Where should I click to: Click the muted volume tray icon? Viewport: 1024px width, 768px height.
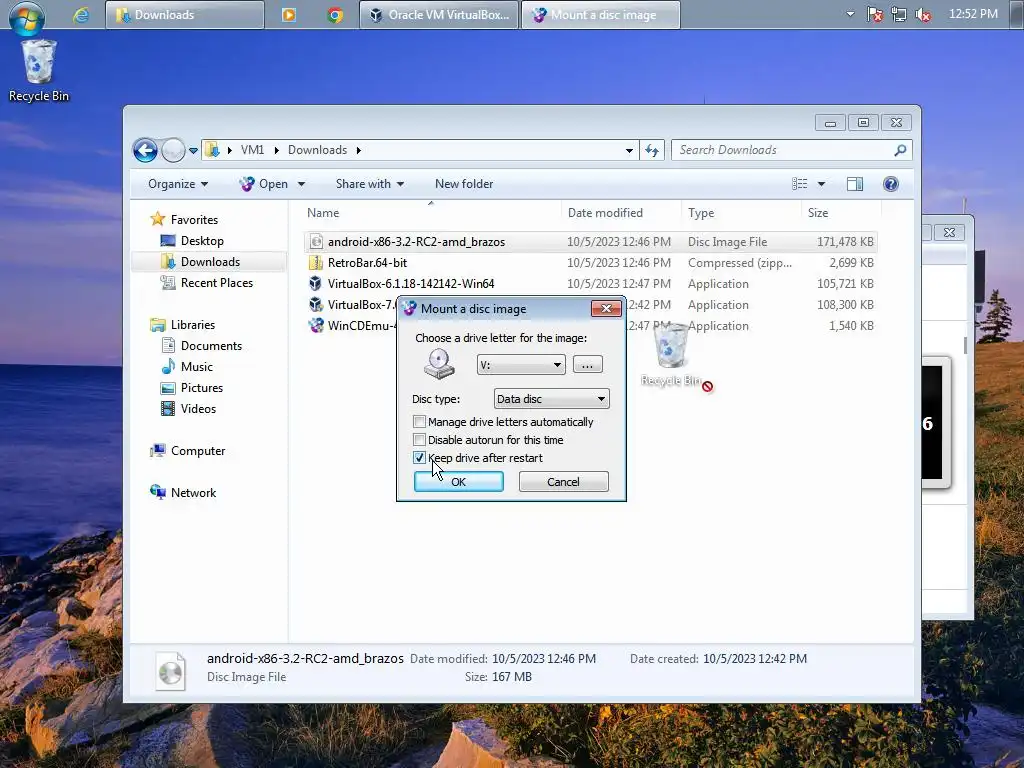(923, 14)
